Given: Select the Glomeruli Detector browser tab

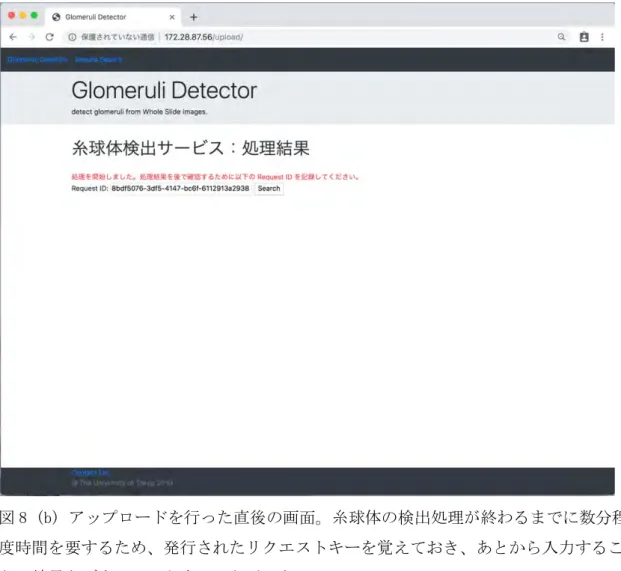Looking at the screenshot, I should click(113, 17).
